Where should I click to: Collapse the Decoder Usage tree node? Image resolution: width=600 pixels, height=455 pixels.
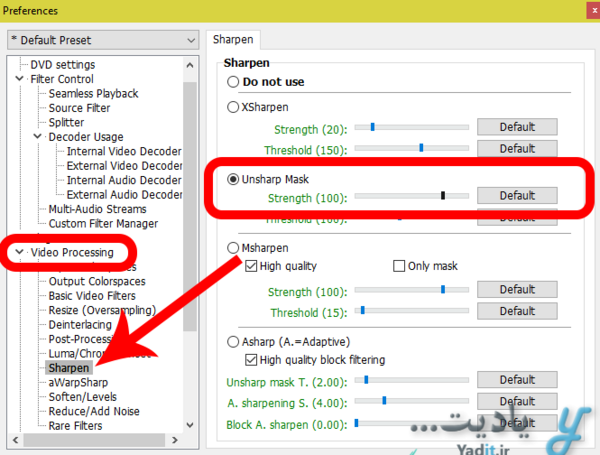(38, 137)
